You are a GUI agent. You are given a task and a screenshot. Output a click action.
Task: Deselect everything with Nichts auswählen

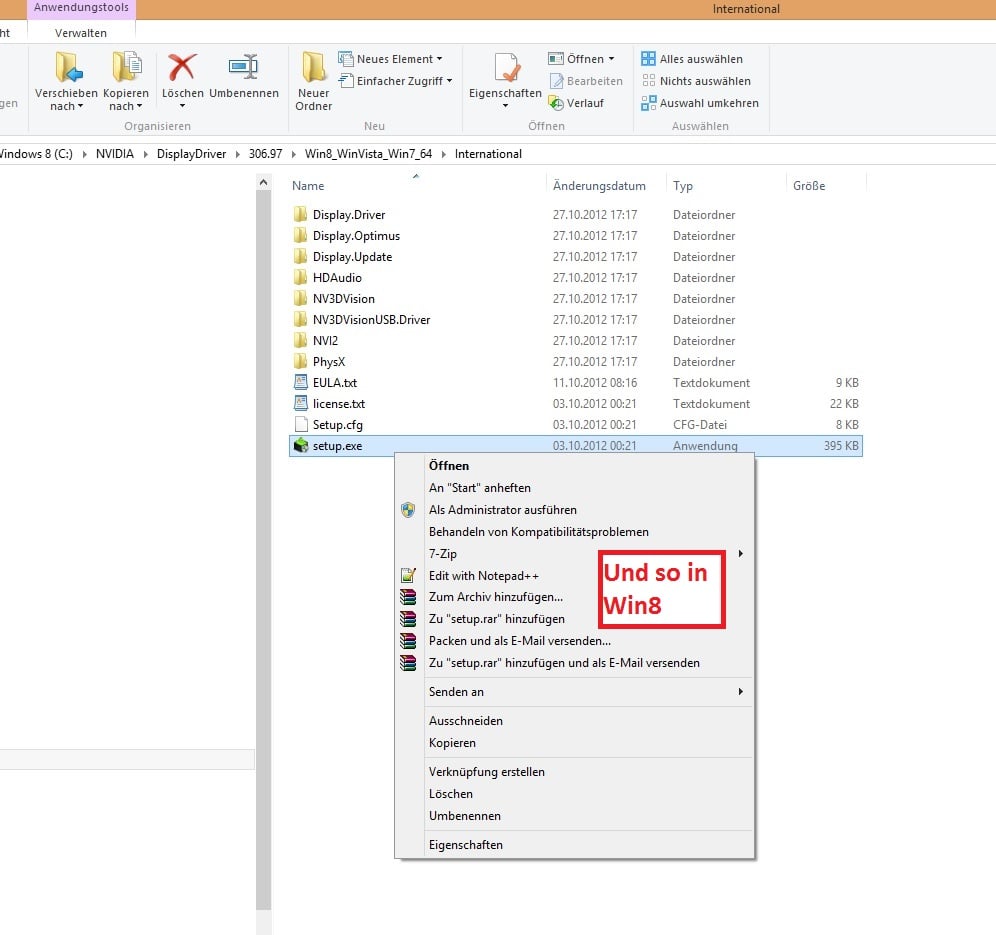[696, 81]
